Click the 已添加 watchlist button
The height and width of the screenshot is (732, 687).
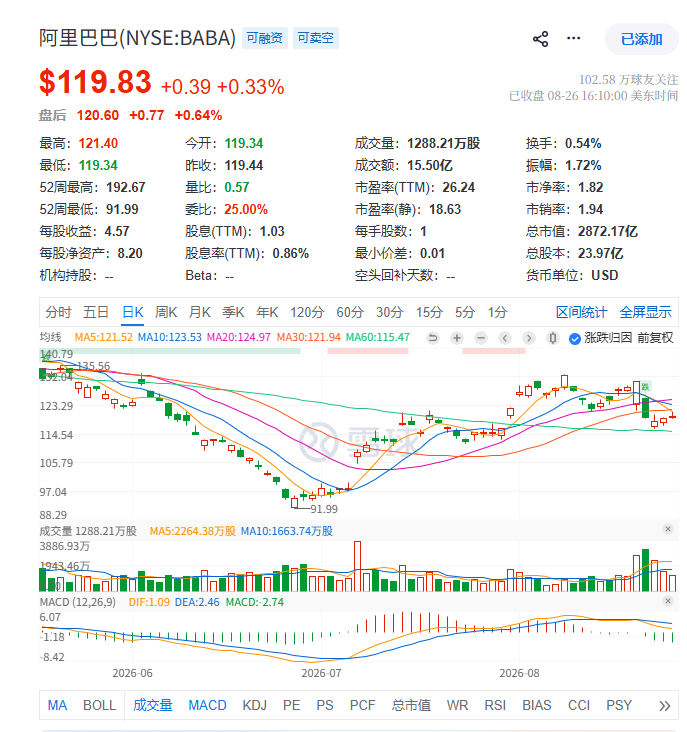click(642, 39)
